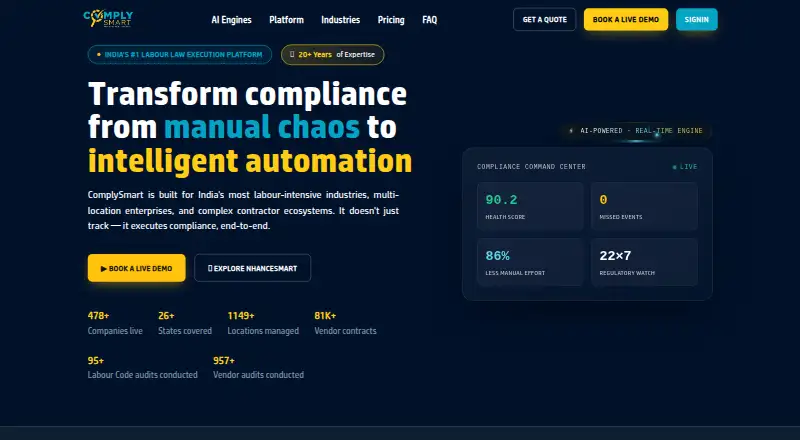The image size is (800, 440).
Task: Click the ComplySmart logo
Action: [x=108, y=18]
